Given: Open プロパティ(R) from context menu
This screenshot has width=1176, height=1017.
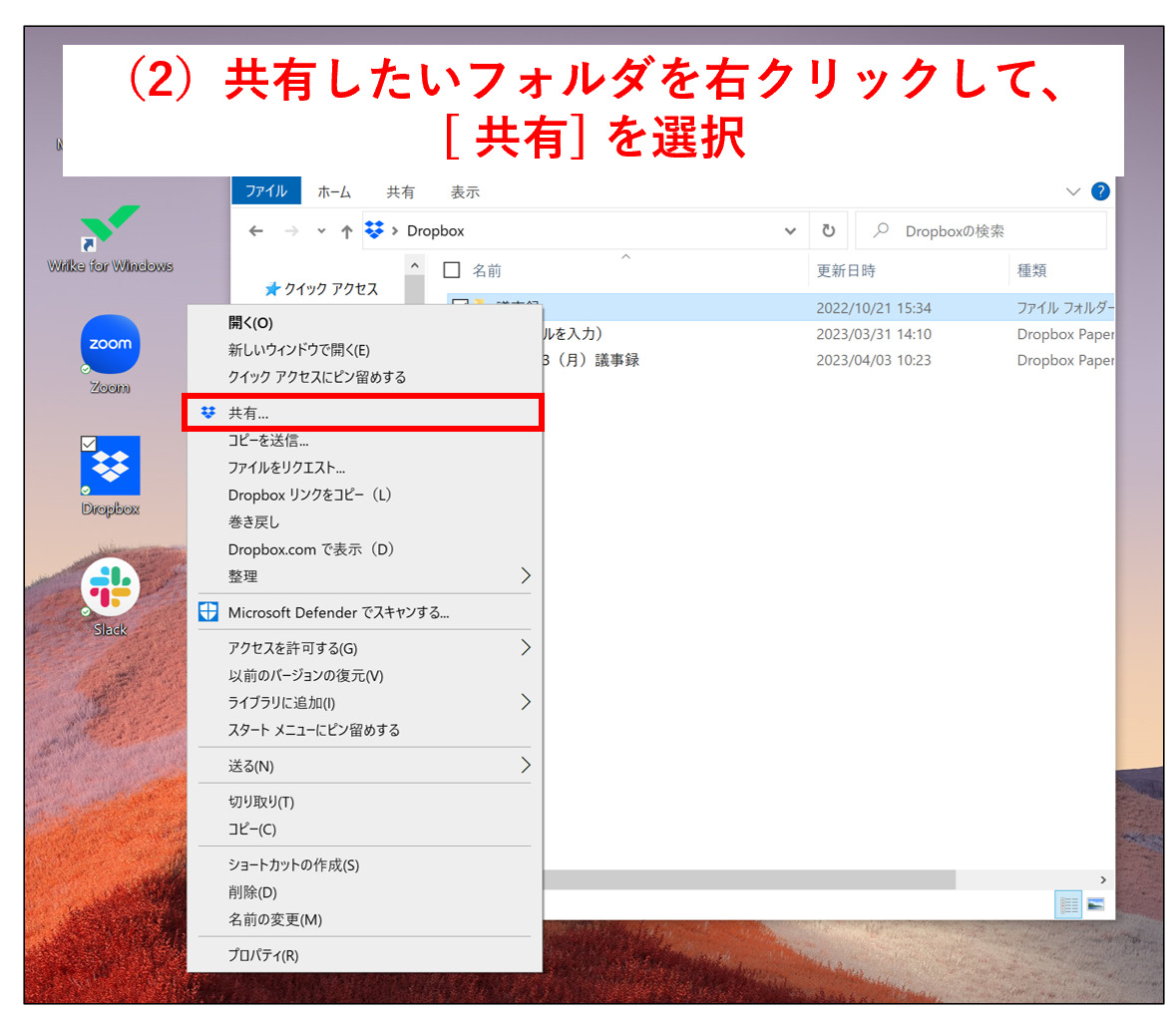Looking at the screenshot, I should pos(364,955).
